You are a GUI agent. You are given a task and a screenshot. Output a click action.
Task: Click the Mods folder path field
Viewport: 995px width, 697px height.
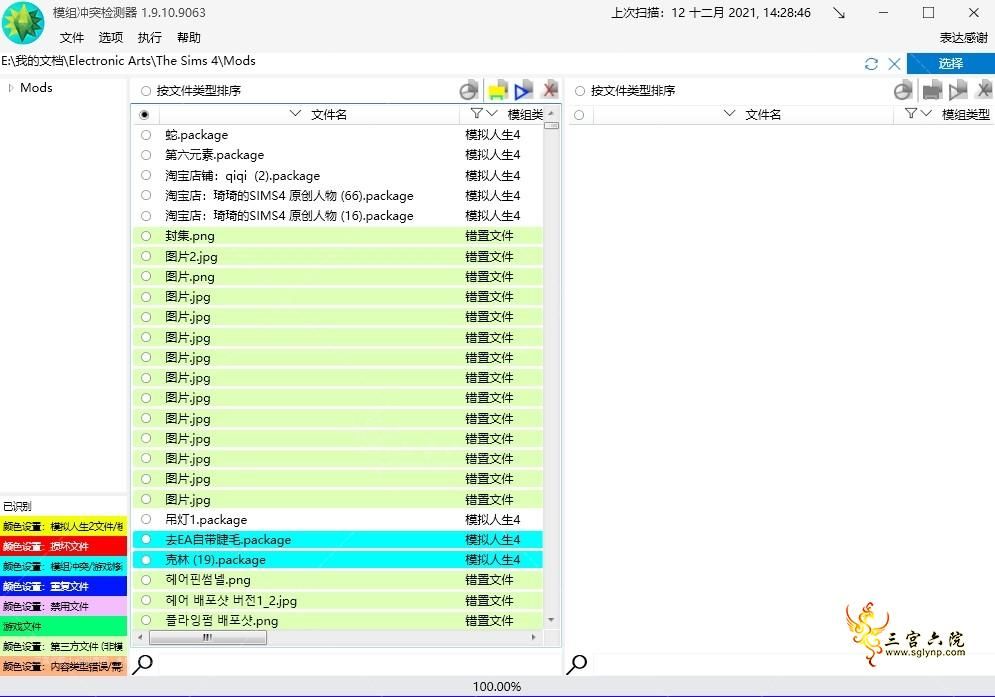432,62
